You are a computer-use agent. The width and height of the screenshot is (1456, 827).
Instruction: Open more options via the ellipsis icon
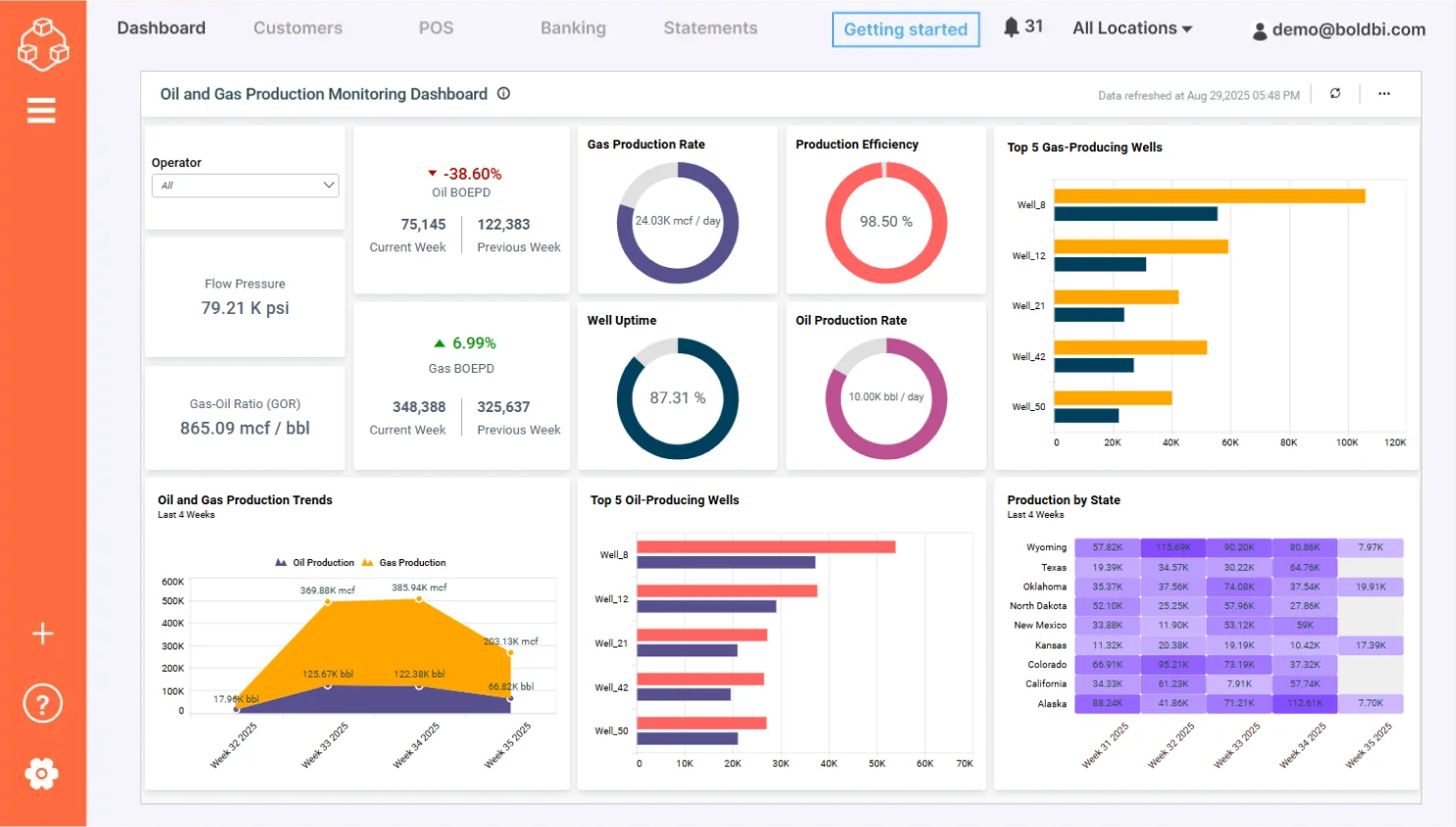(x=1383, y=94)
